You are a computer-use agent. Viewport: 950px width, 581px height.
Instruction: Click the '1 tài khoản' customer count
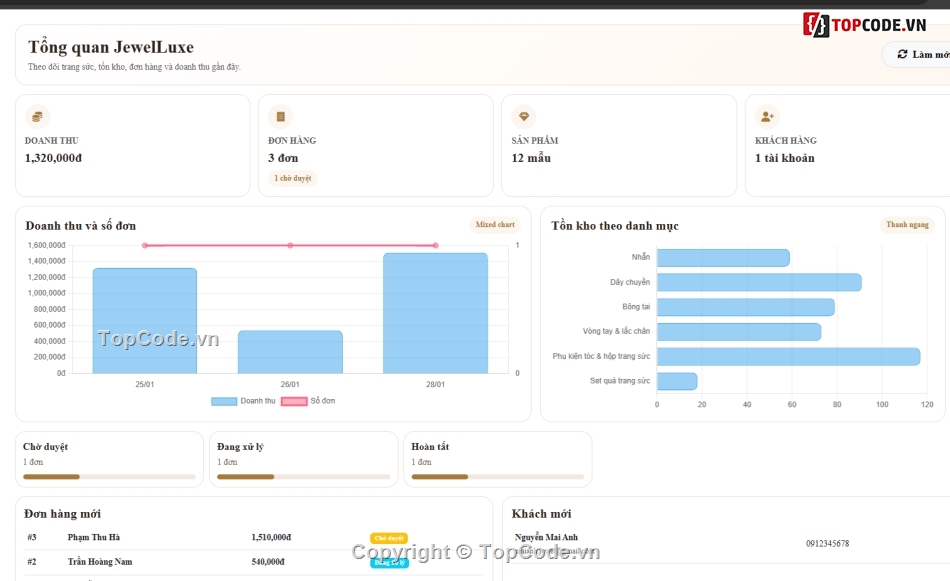[785, 158]
